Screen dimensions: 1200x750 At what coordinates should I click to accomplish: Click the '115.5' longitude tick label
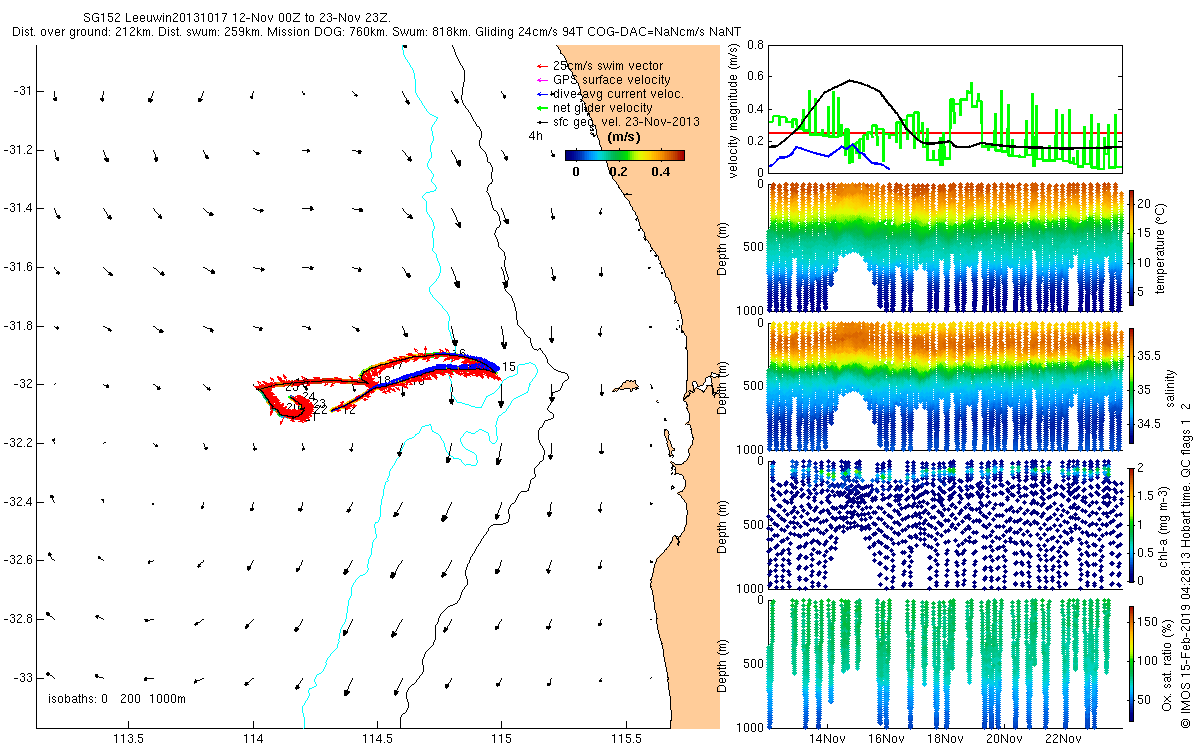625,740
